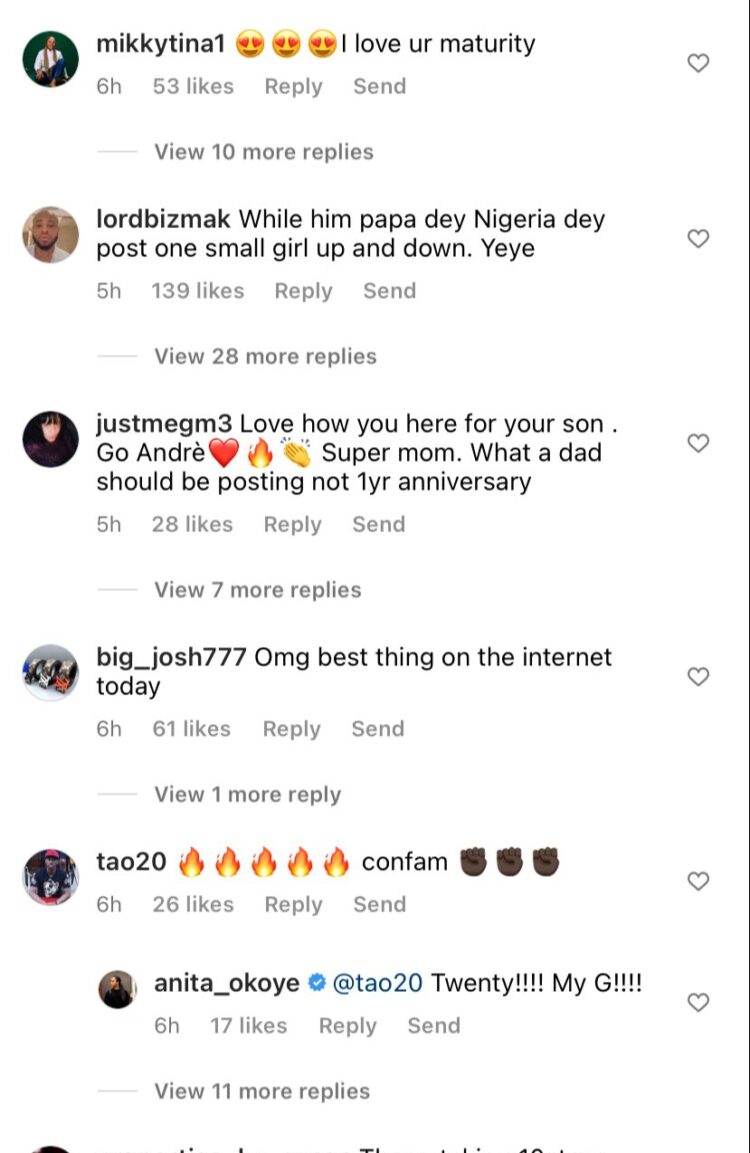Like mikkytina1's comment with the heart
Screen dimensions: 750x1153
(699, 64)
